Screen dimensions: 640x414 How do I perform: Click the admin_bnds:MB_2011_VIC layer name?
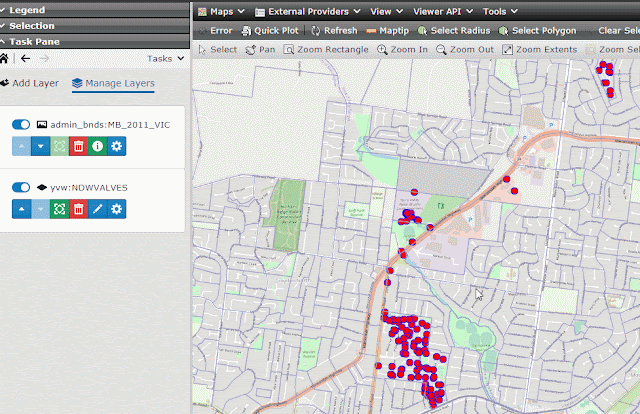coord(110,125)
